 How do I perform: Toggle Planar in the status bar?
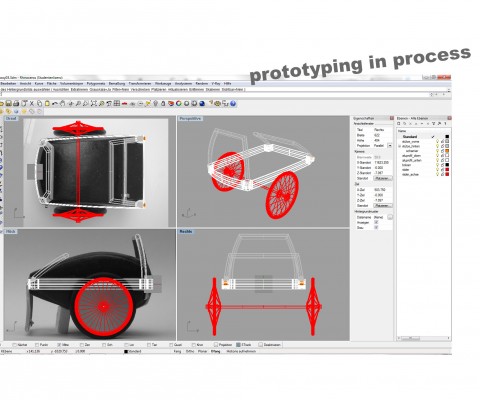tap(202, 351)
